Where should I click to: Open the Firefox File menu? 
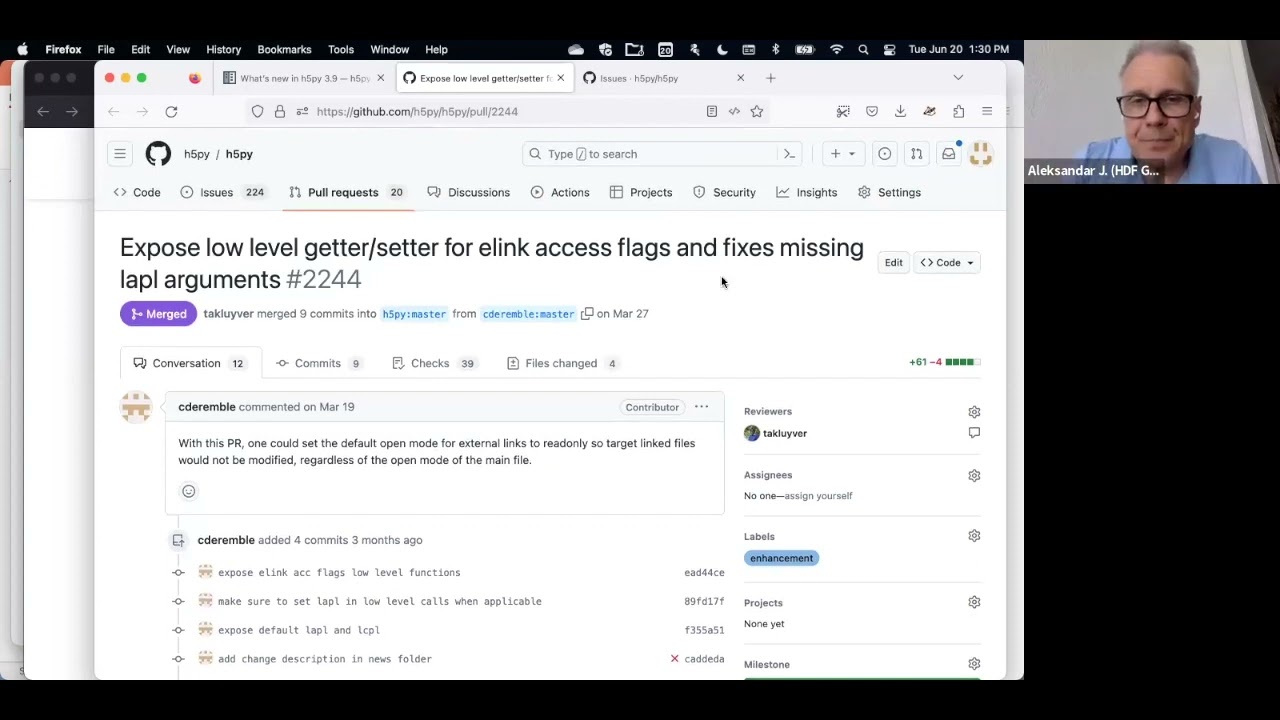pos(106,49)
